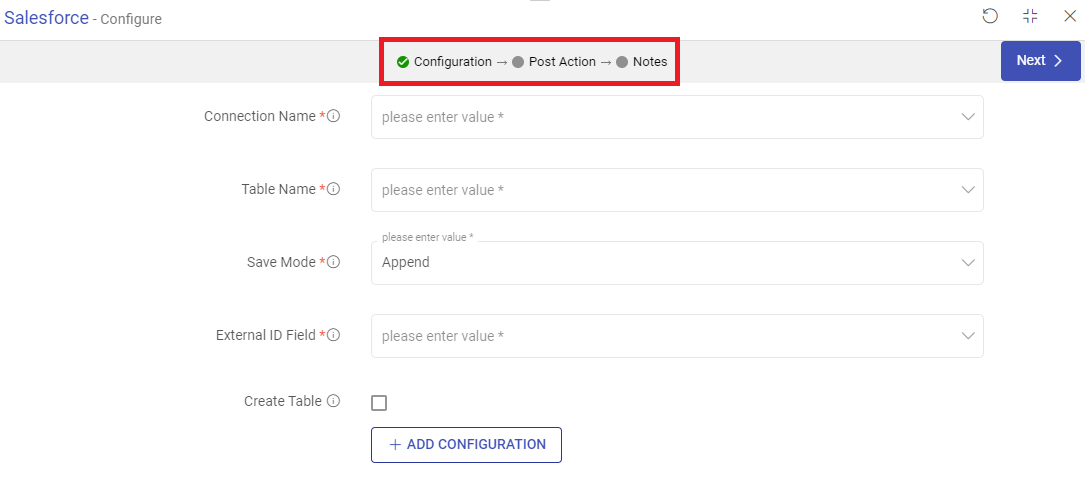1085x480 pixels.
Task: Click the reset/refresh icon in header
Action: coord(990,16)
